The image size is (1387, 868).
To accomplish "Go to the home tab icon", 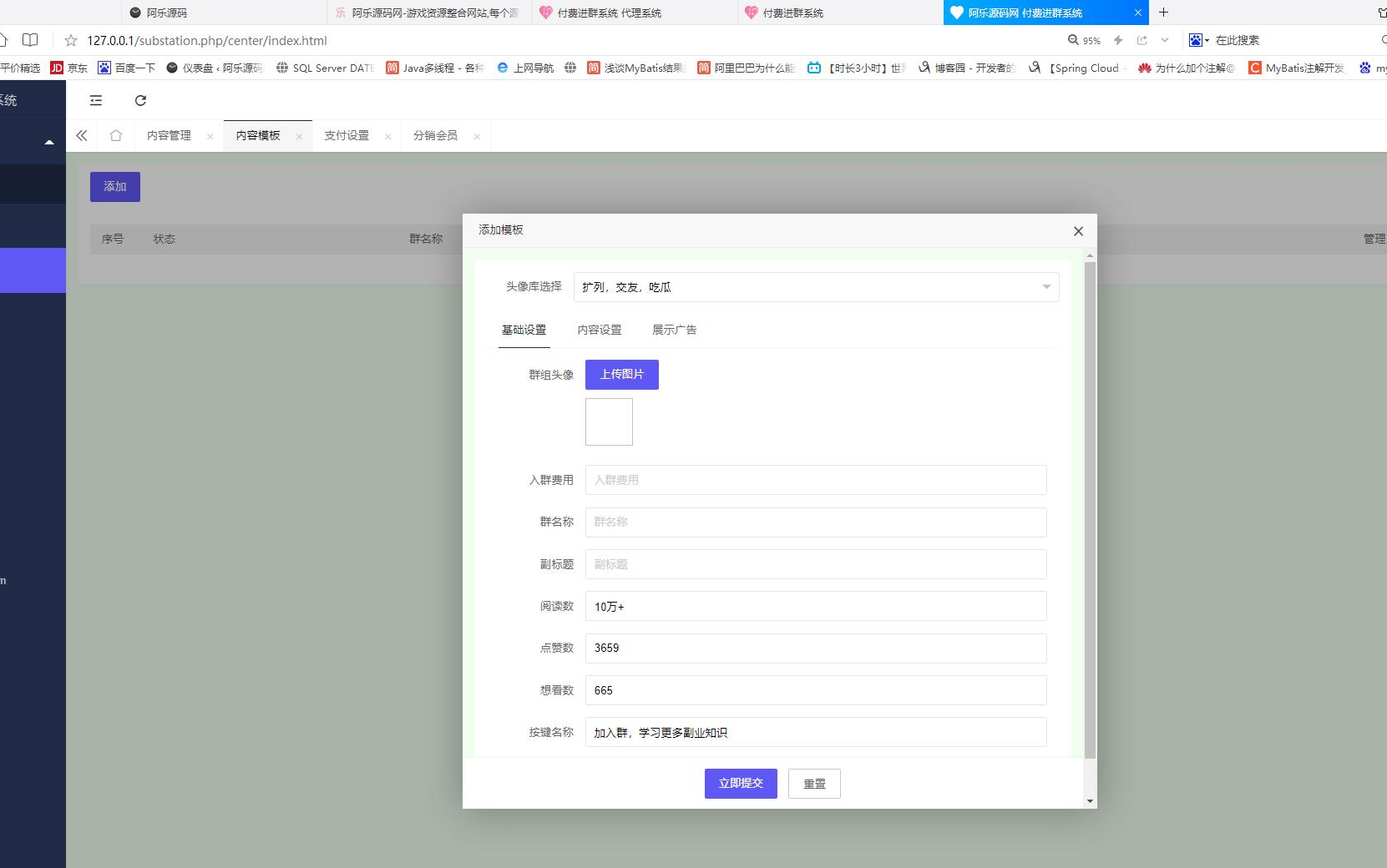I will 116,135.
